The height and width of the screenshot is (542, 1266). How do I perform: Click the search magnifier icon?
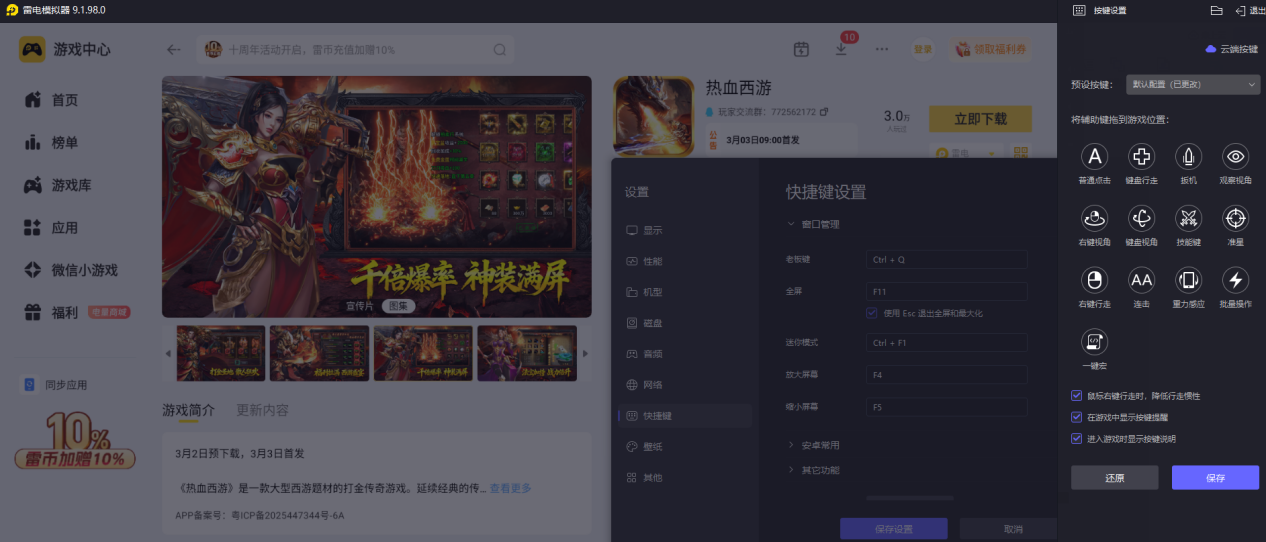point(499,49)
